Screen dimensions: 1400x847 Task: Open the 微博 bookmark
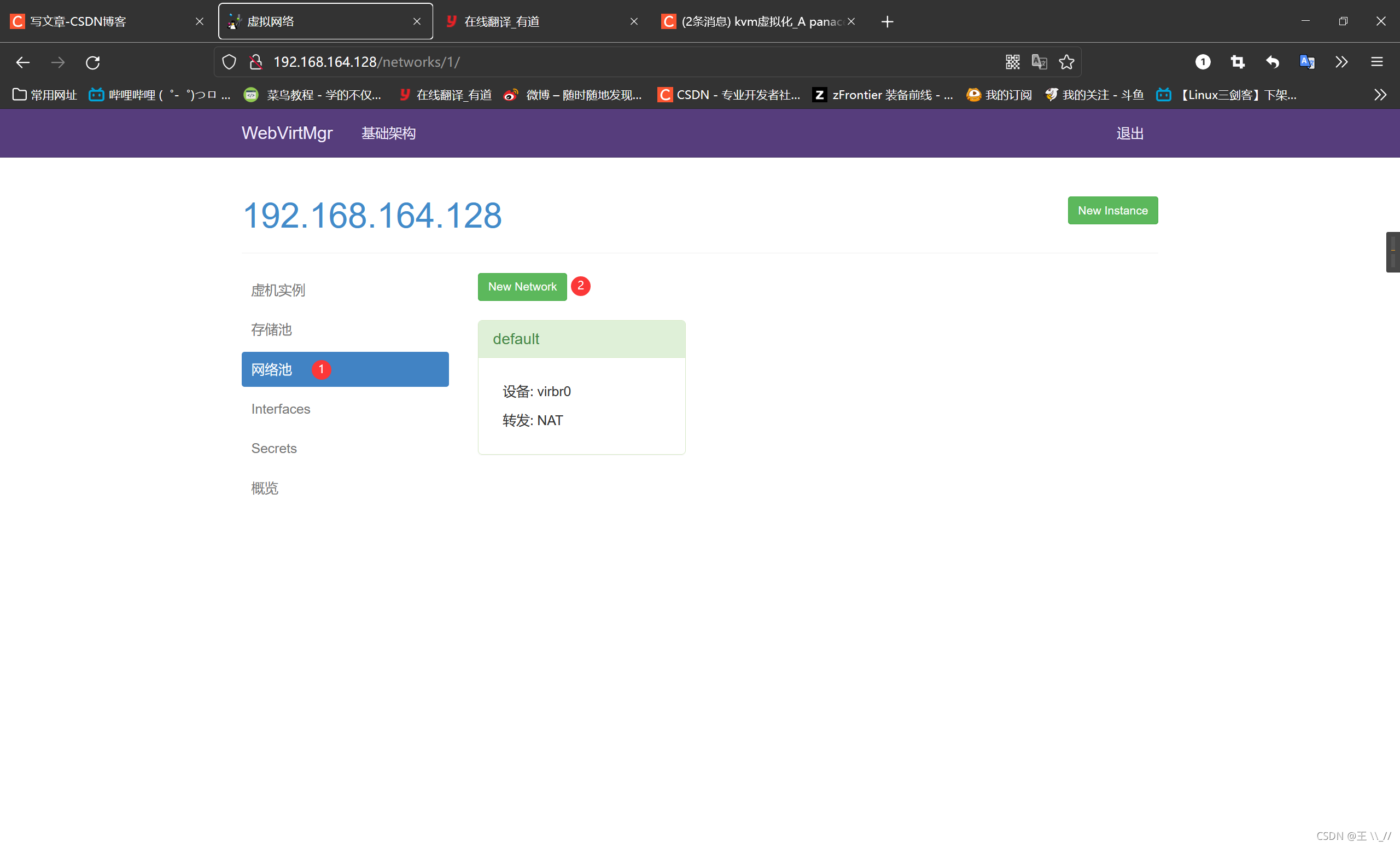[573, 95]
